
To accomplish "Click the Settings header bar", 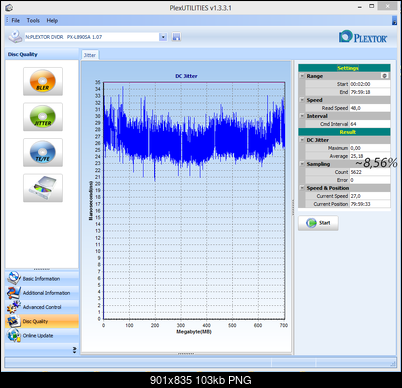I will pos(344,68).
